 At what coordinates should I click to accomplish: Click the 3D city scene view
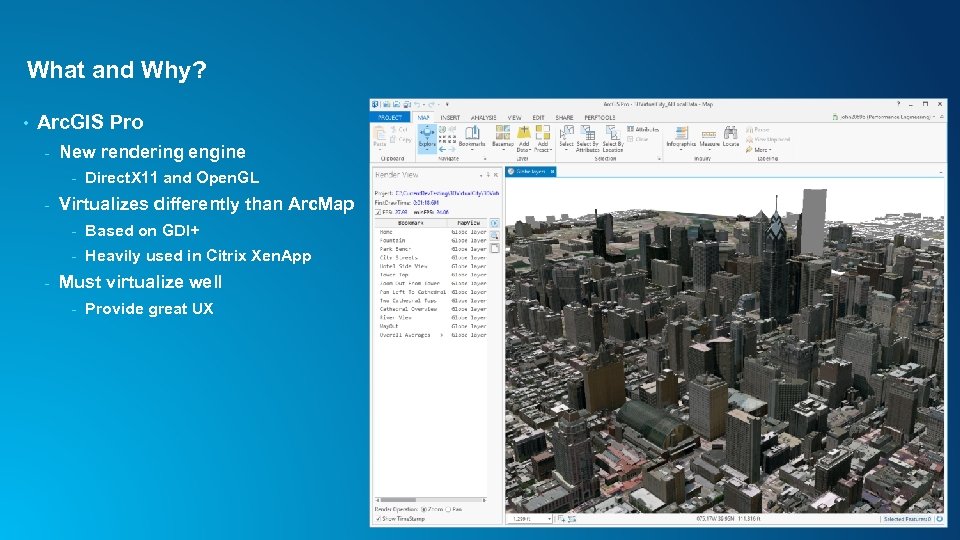tap(724, 346)
